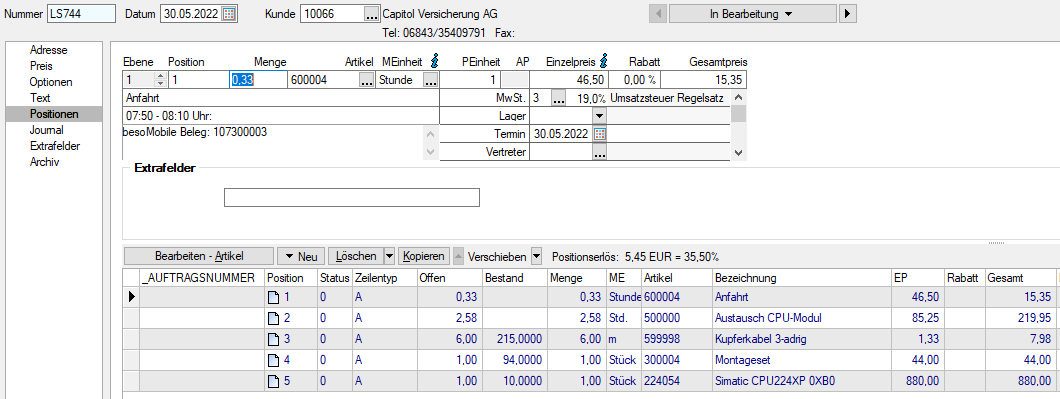Click the Verschieben up arrow
1060x399 pixels.
coord(458,256)
